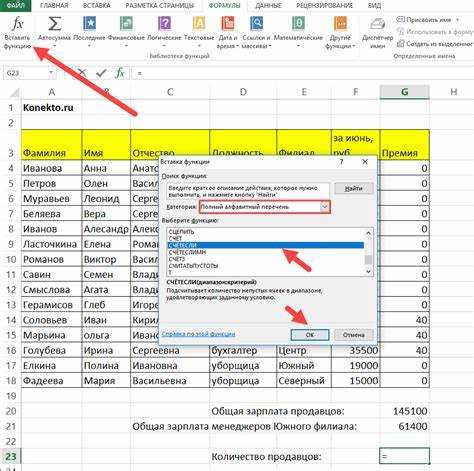The image size is (474, 471).
Task: Open the Автосумма sigma icon
Action: tap(55, 24)
